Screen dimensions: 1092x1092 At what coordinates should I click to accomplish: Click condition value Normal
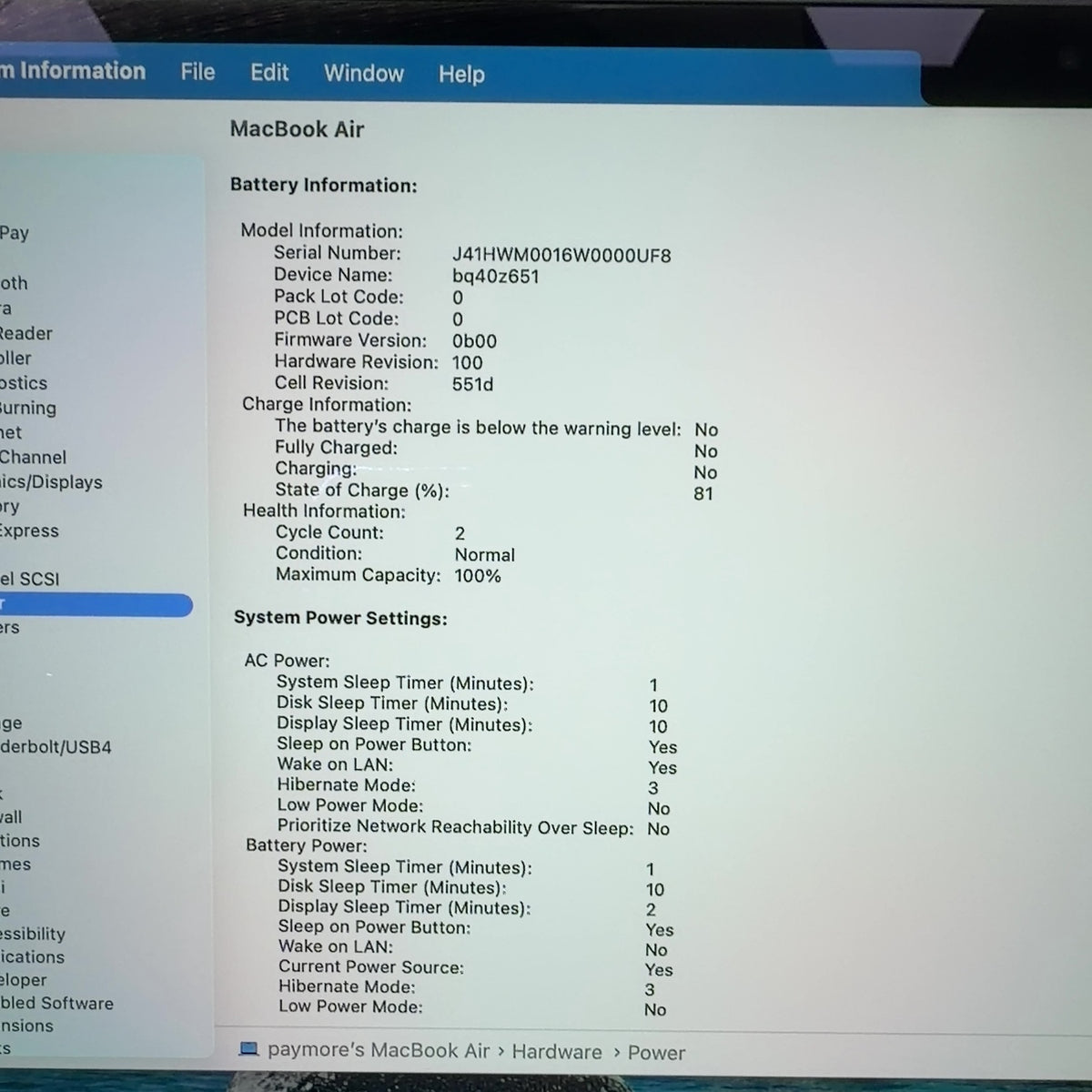[x=484, y=555]
